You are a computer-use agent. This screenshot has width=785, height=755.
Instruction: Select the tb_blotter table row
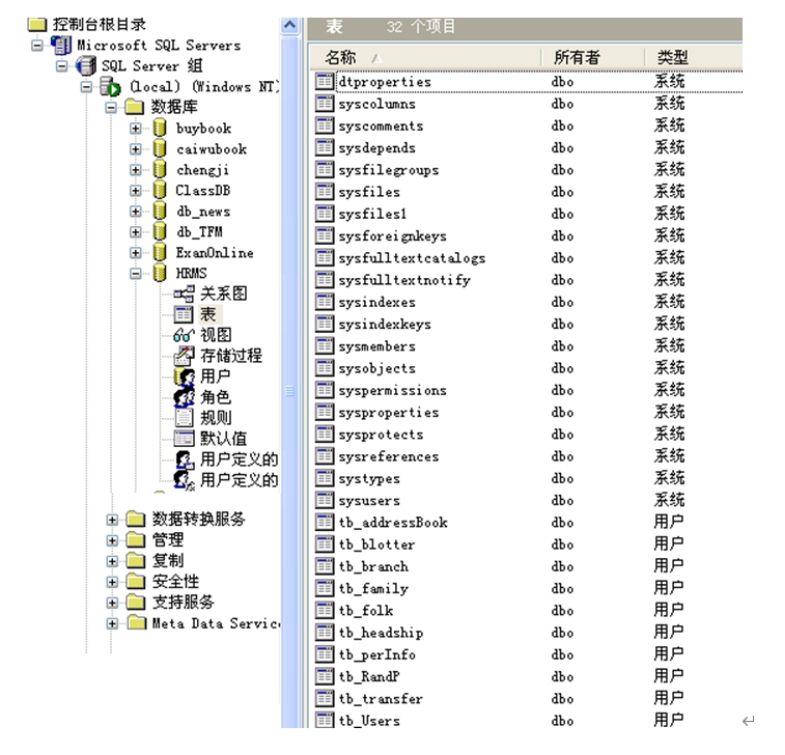(529, 544)
